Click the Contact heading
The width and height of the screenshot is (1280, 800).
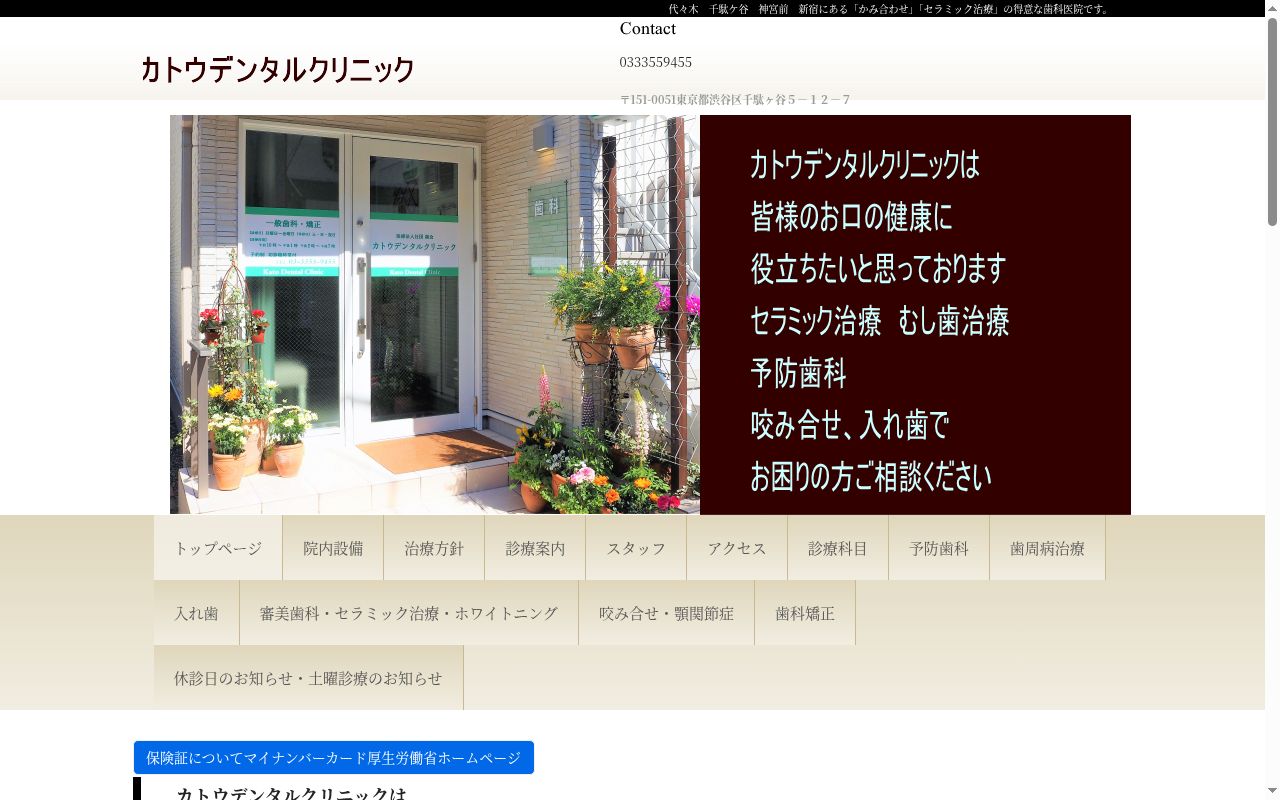(x=648, y=29)
